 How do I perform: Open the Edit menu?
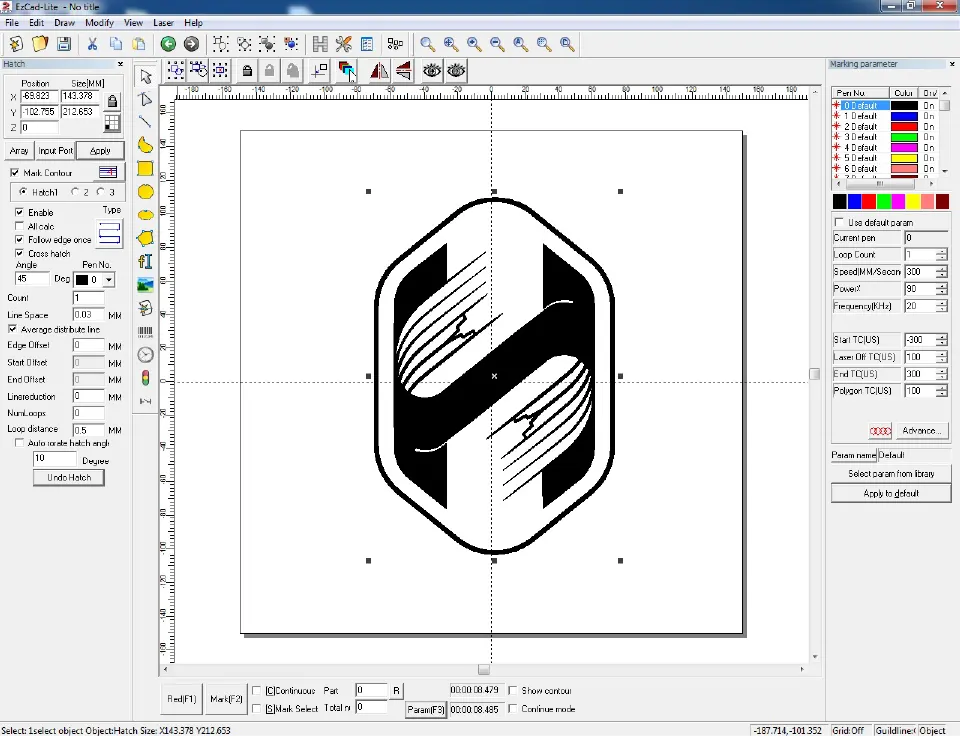(36, 23)
